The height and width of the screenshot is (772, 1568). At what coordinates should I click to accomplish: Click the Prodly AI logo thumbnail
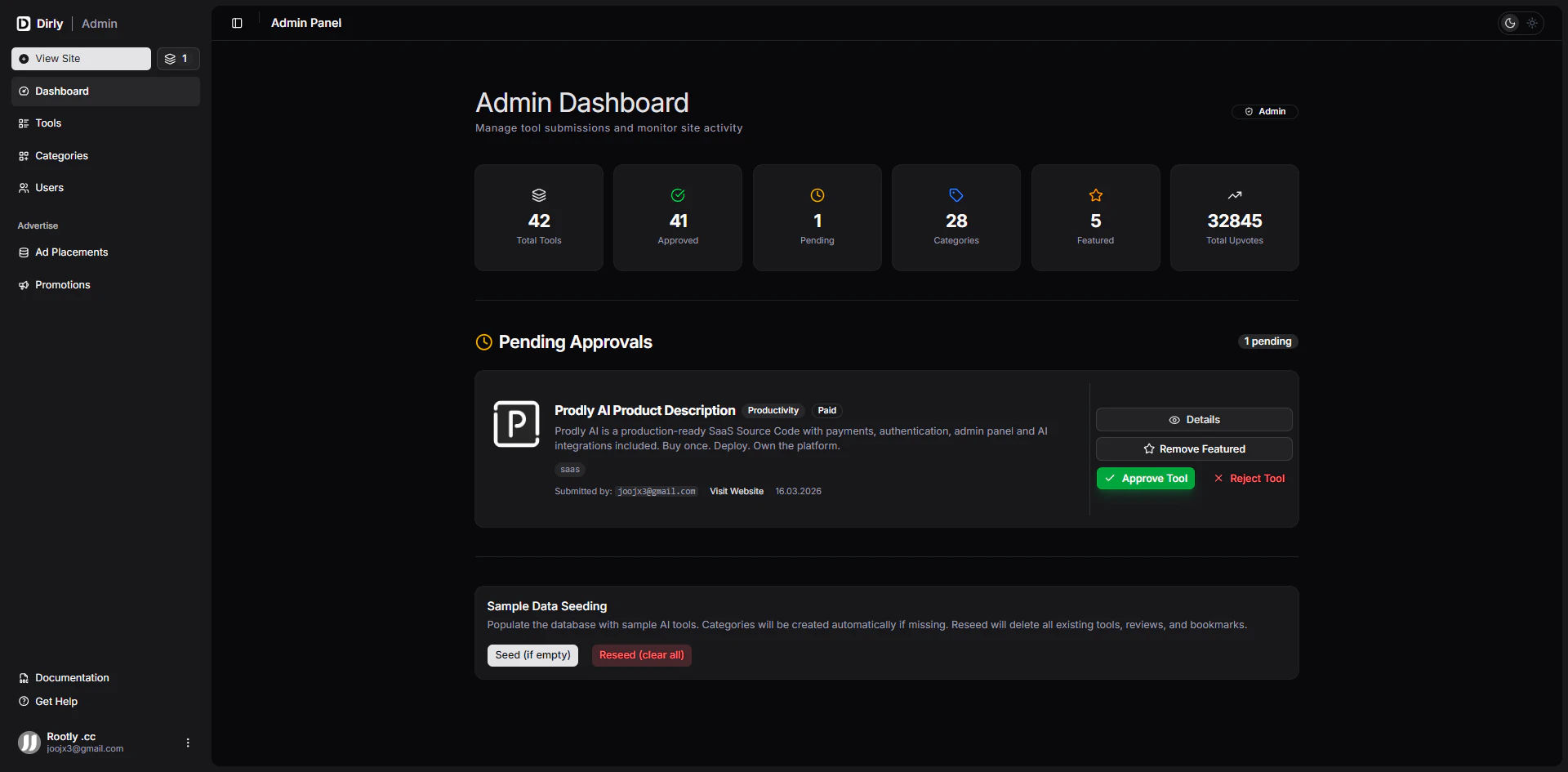(x=516, y=424)
